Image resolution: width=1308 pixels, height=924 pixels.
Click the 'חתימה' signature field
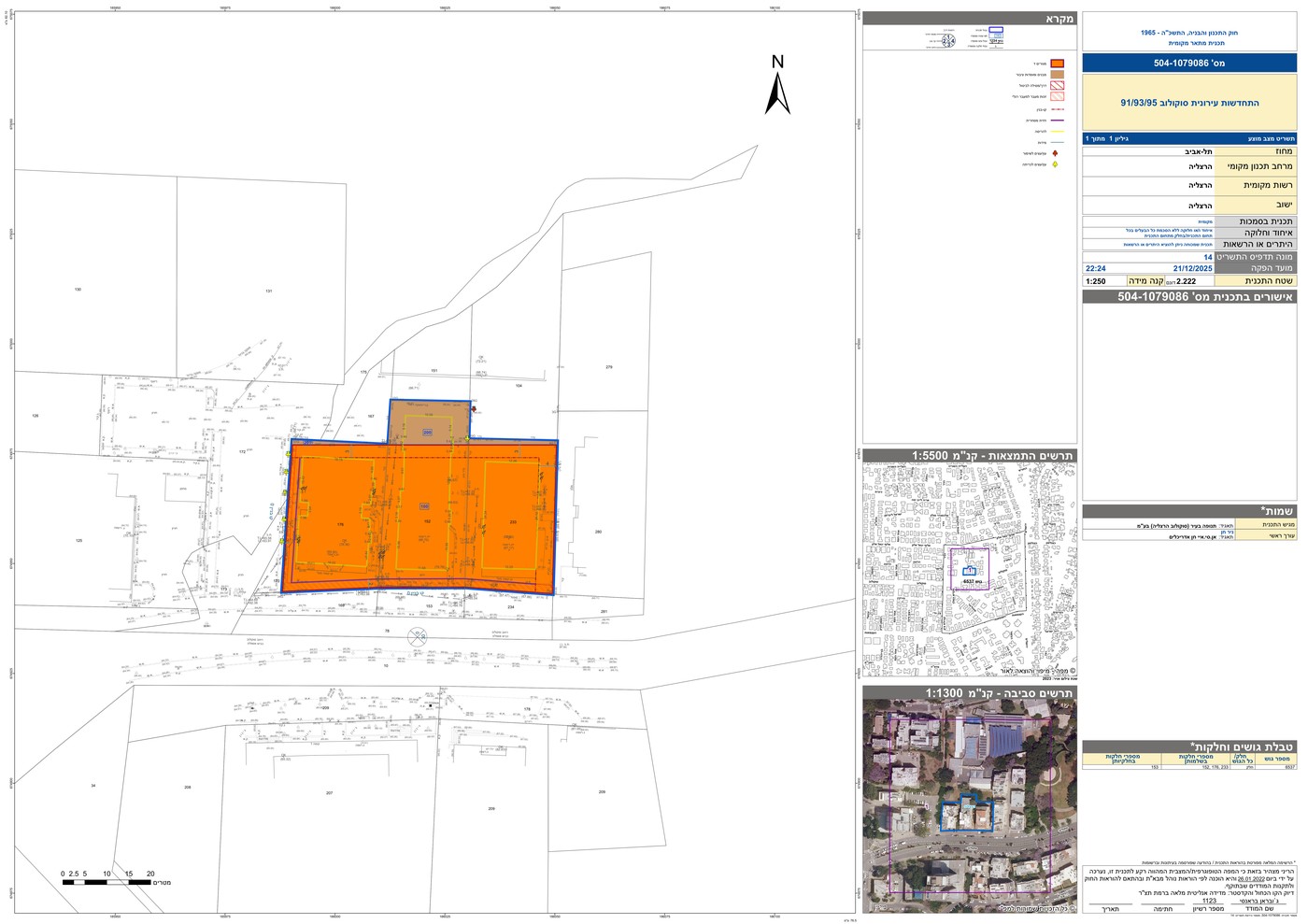point(1163,909)
